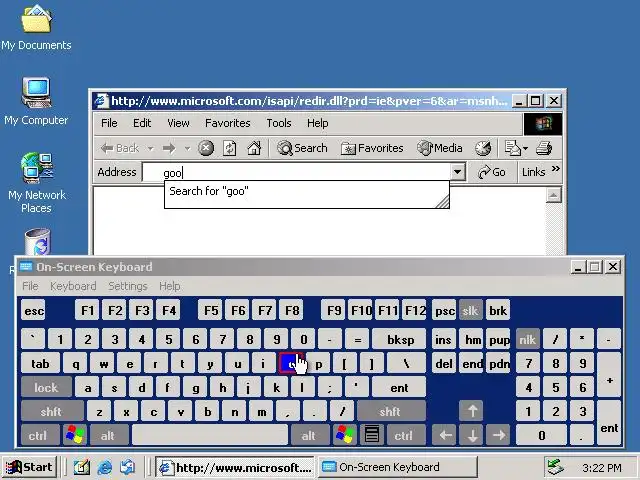The height and width of the screenshot is (480, 640).
Task: Open the Forward button history dropdown
Action: 187,148
